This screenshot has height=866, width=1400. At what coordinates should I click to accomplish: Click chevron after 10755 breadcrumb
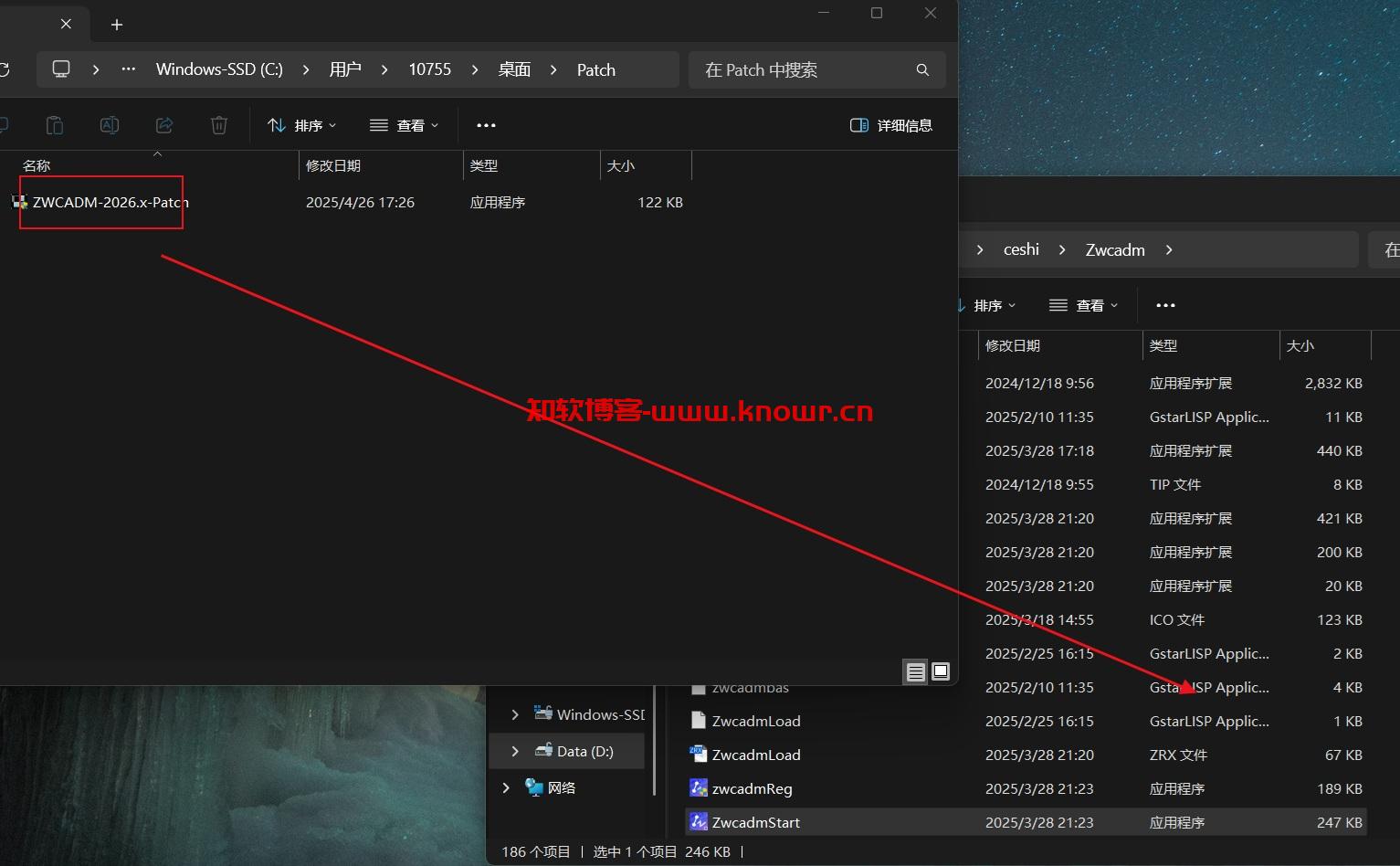click(x=475, y=69)
